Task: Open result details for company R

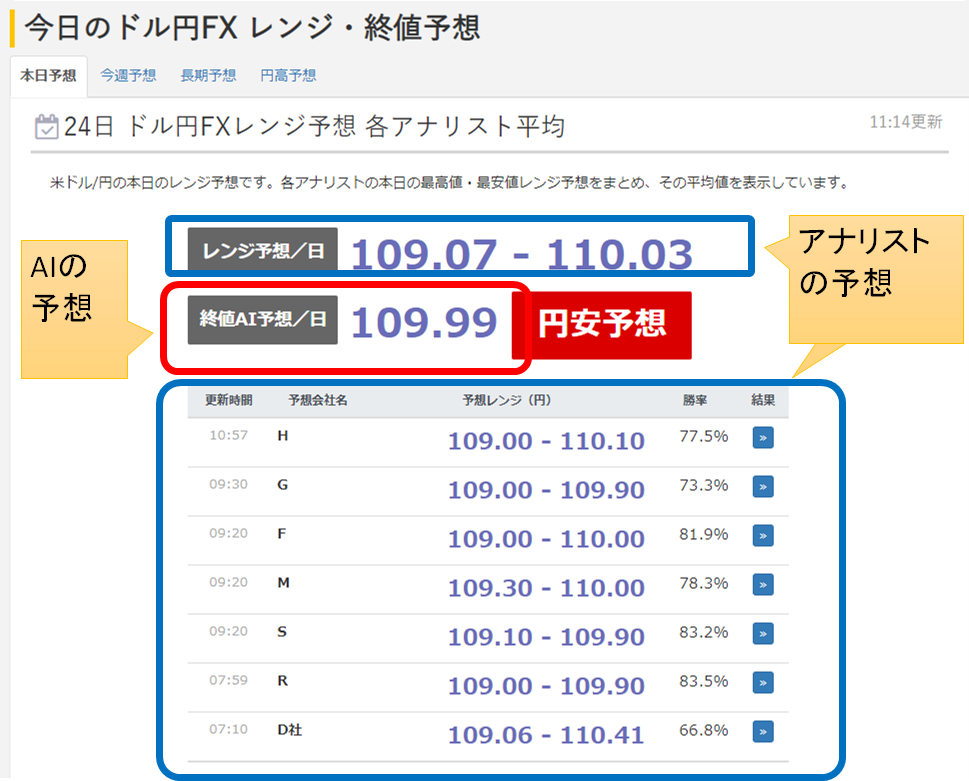Action: (x=762, y=684)
